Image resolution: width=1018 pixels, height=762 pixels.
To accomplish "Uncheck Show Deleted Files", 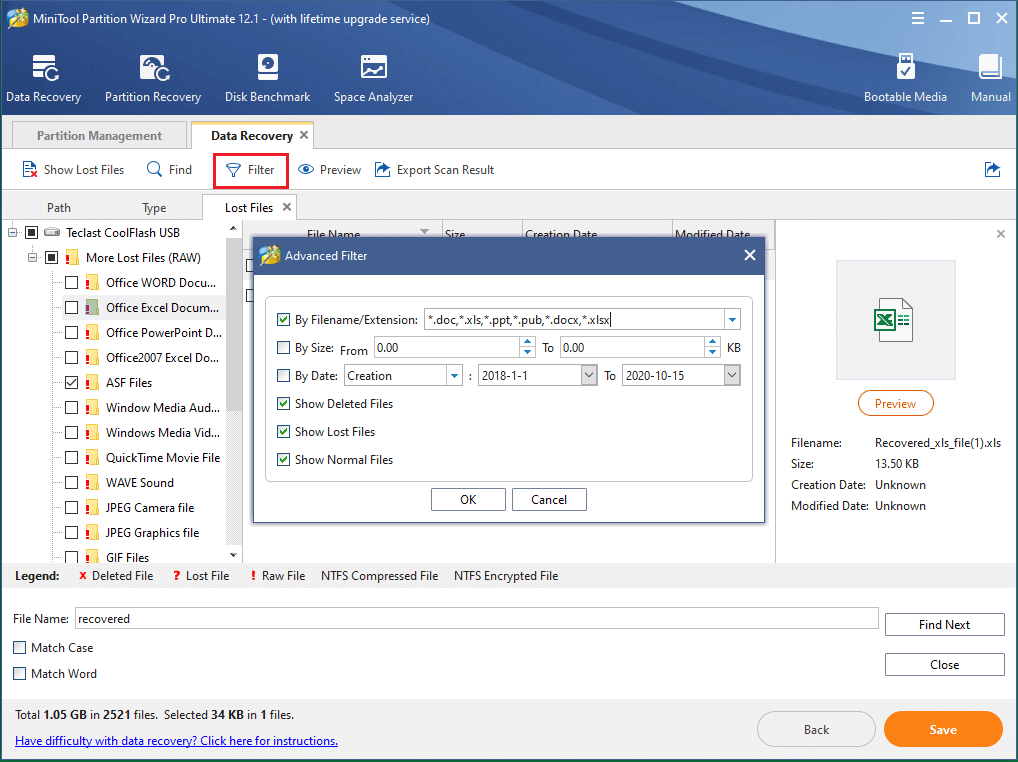I will coord(283,403).
